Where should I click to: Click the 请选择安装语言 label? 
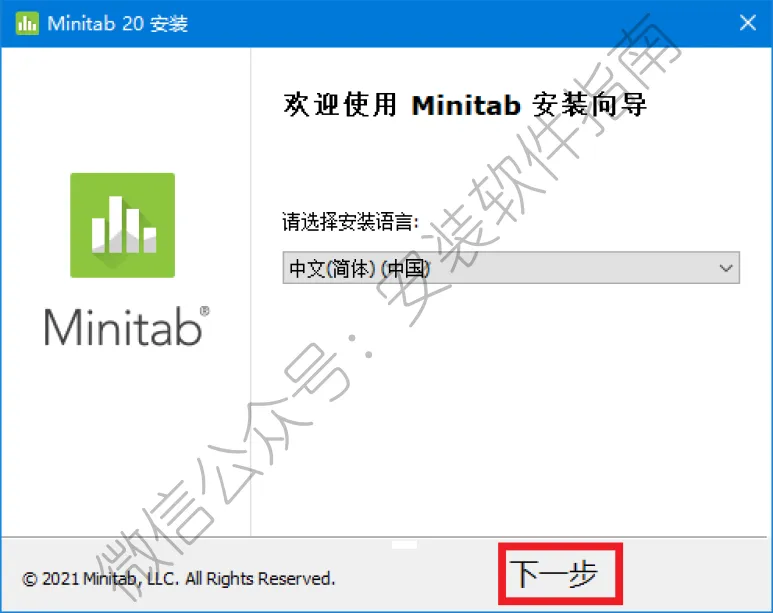tap(350, 221)
